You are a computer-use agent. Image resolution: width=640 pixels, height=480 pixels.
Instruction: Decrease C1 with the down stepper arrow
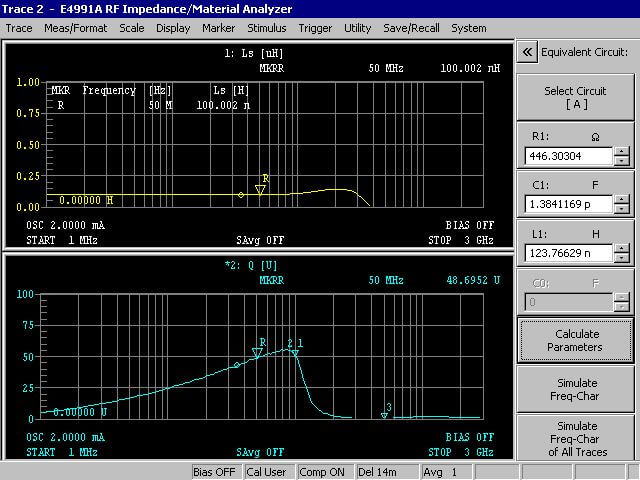coord(622,209)
